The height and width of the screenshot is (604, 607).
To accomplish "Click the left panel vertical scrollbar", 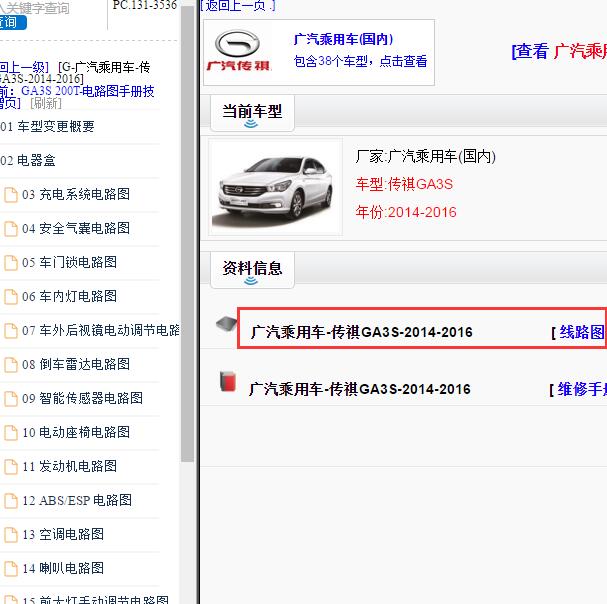I will [x=187, y=232].
